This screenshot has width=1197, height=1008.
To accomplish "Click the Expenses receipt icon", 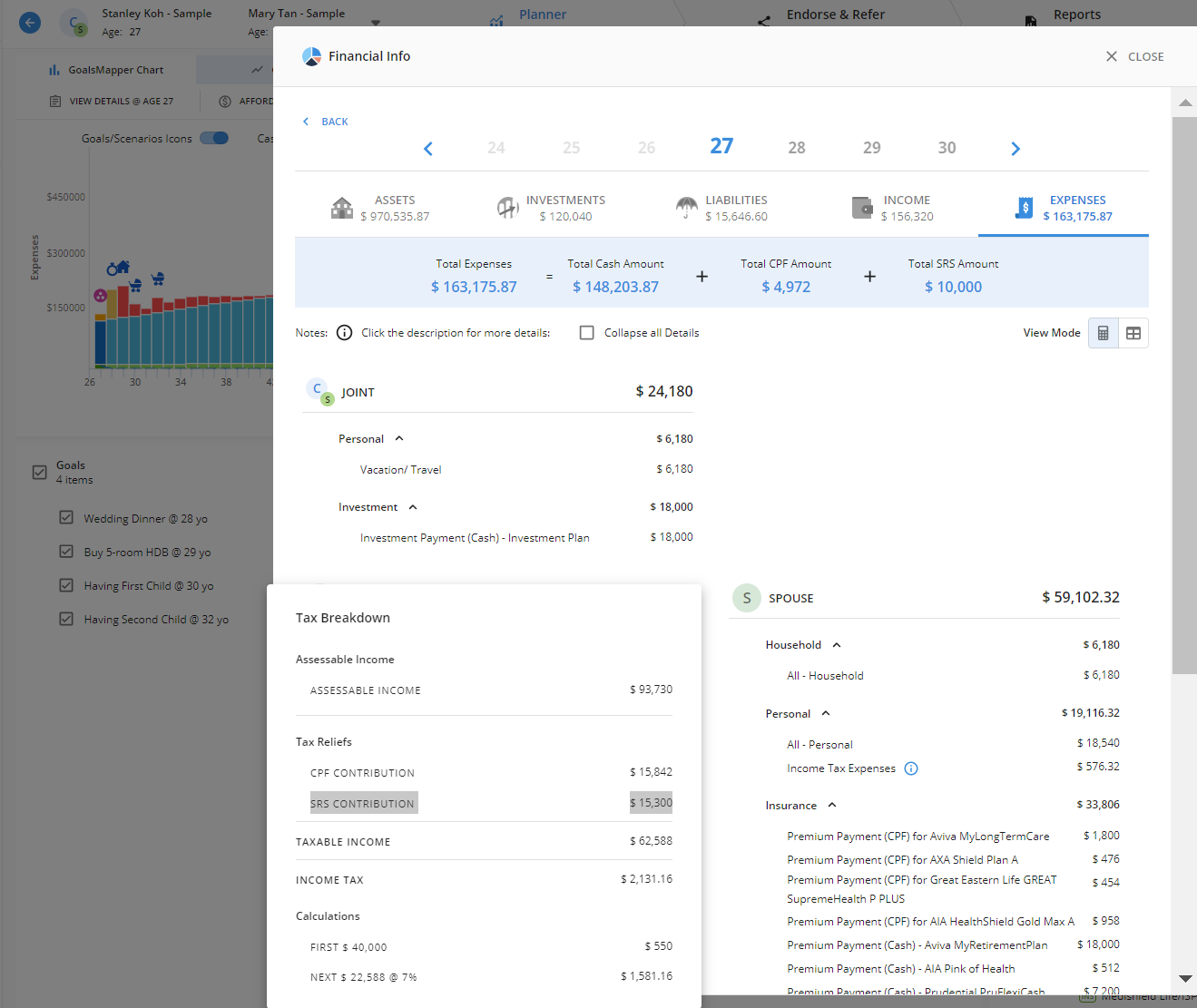I will pyautogui.click(x=1024, y=208).
